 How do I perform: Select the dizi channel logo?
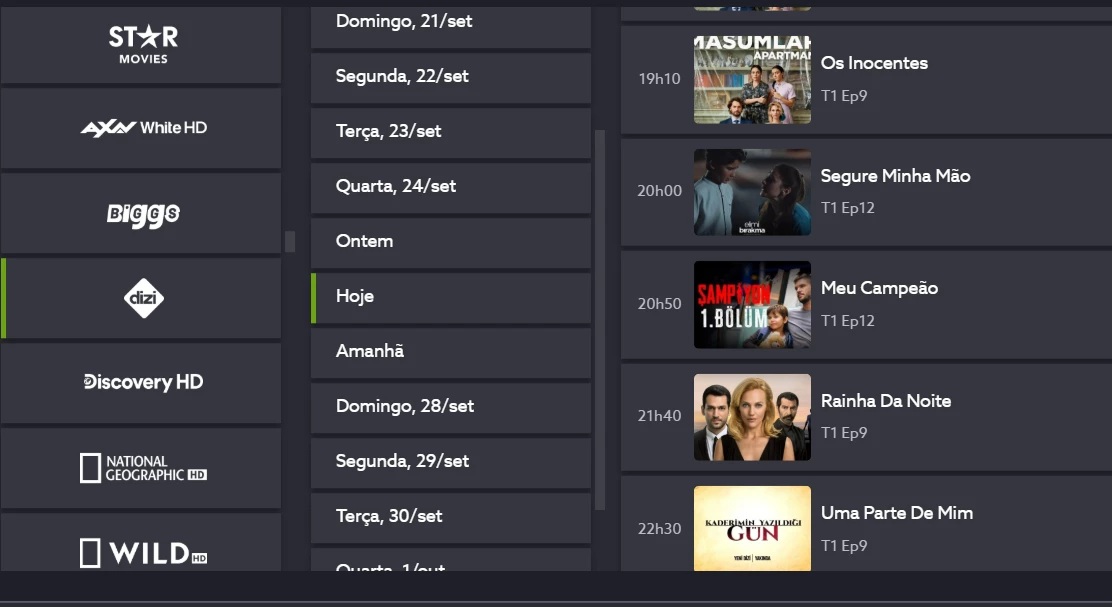(x=144, y=298)
